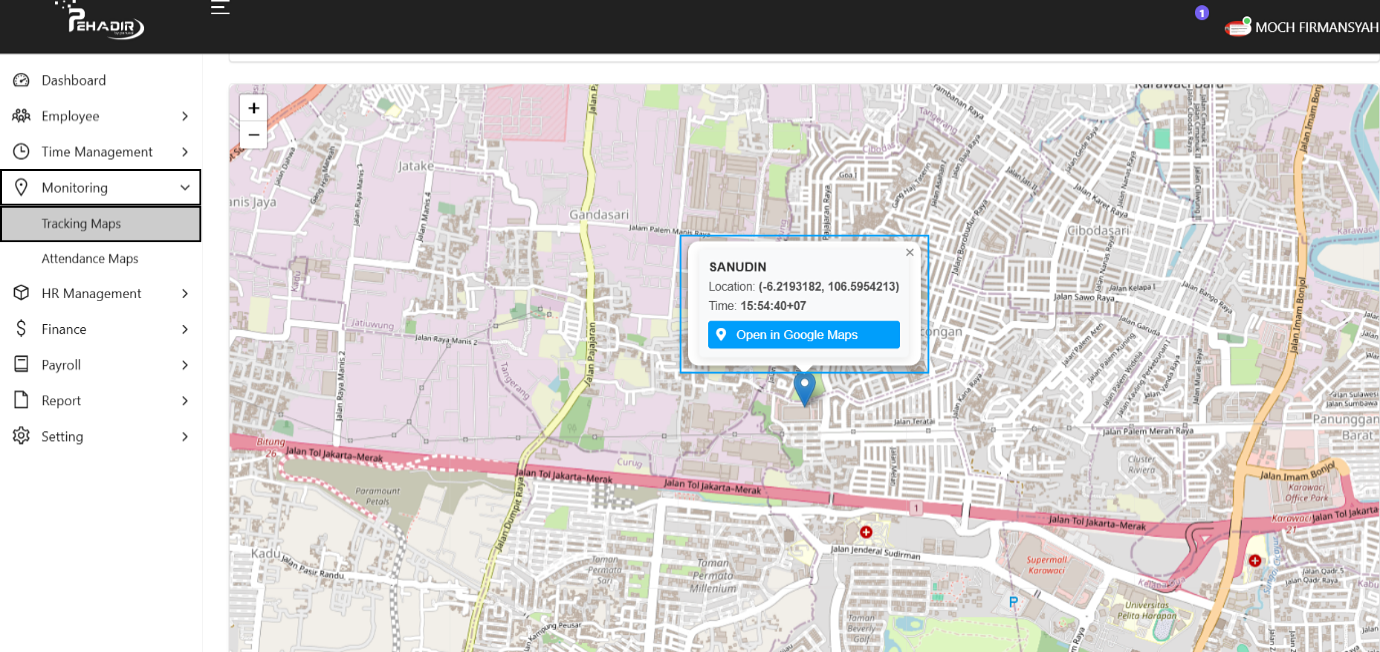Click the Monitoring location pin icon

click(21, 187)
